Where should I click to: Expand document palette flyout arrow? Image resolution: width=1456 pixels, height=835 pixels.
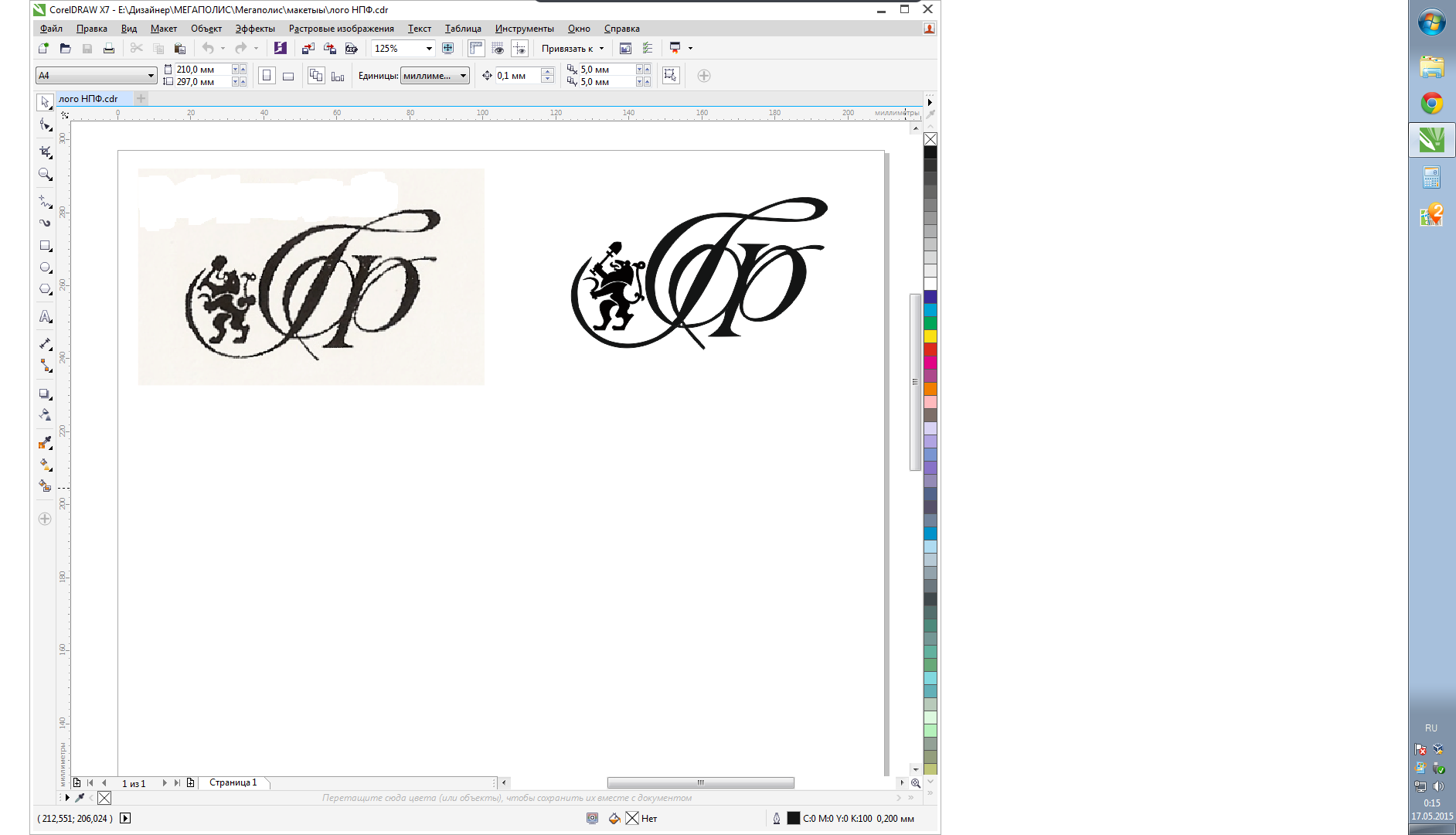pos(67,798)
